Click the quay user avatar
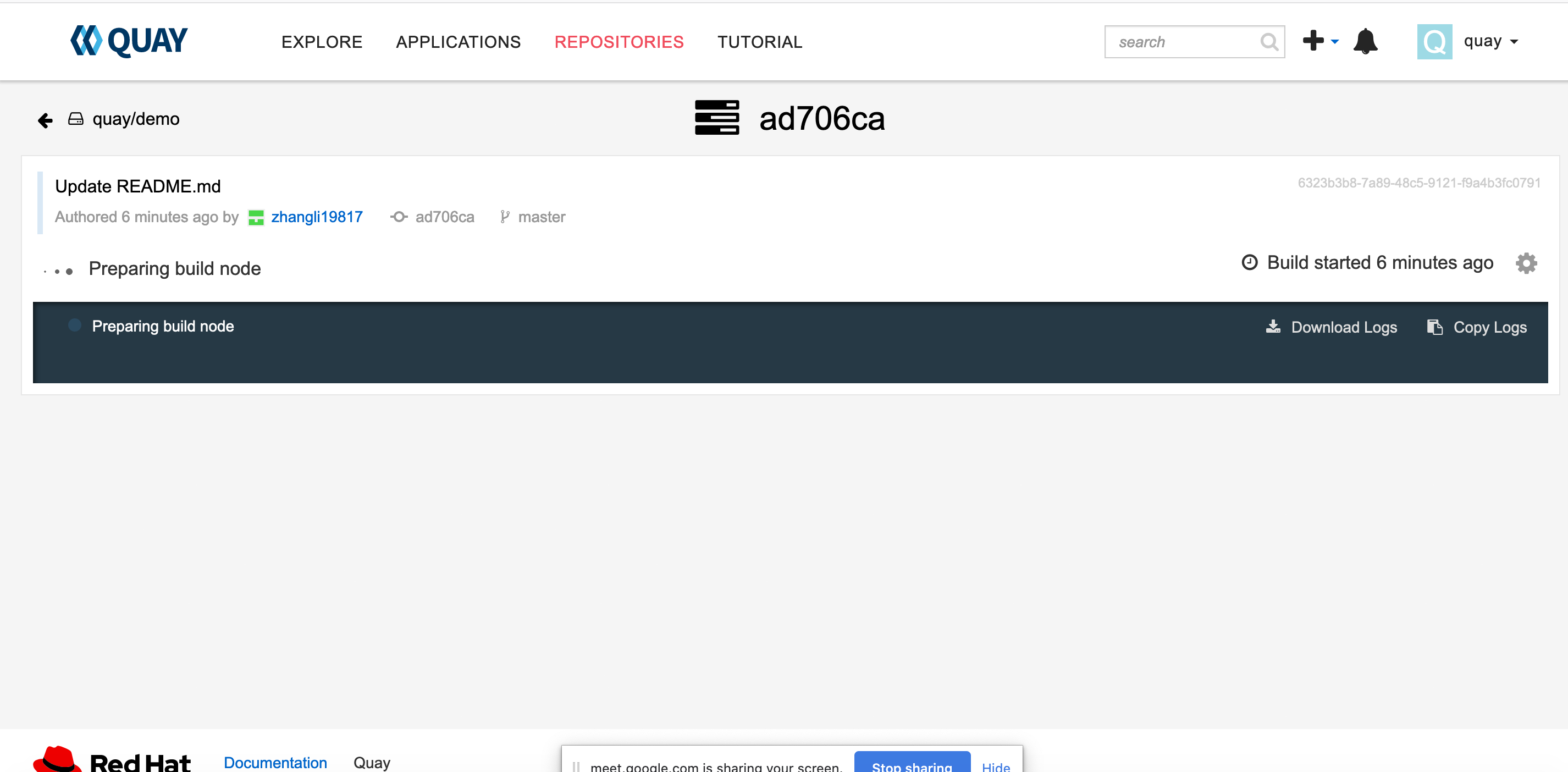Image resolution: width=1568 pixels, height=772 pixels. (1434, 41)
